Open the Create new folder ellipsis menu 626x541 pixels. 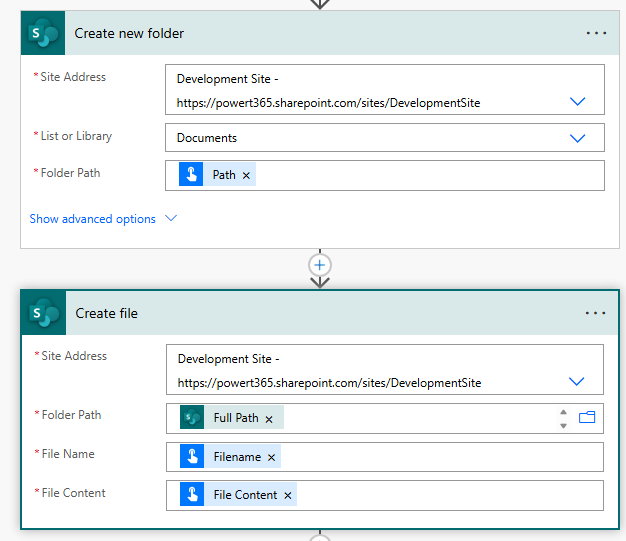click(596, 33)
